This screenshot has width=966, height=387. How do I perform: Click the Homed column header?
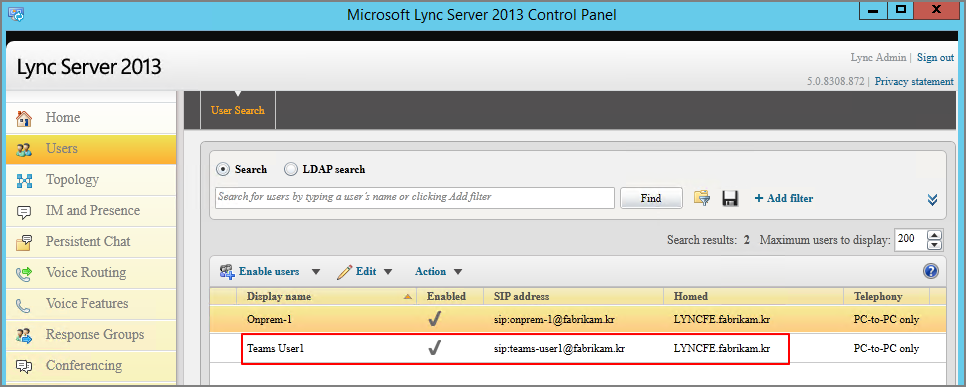[x=753, y=296]
